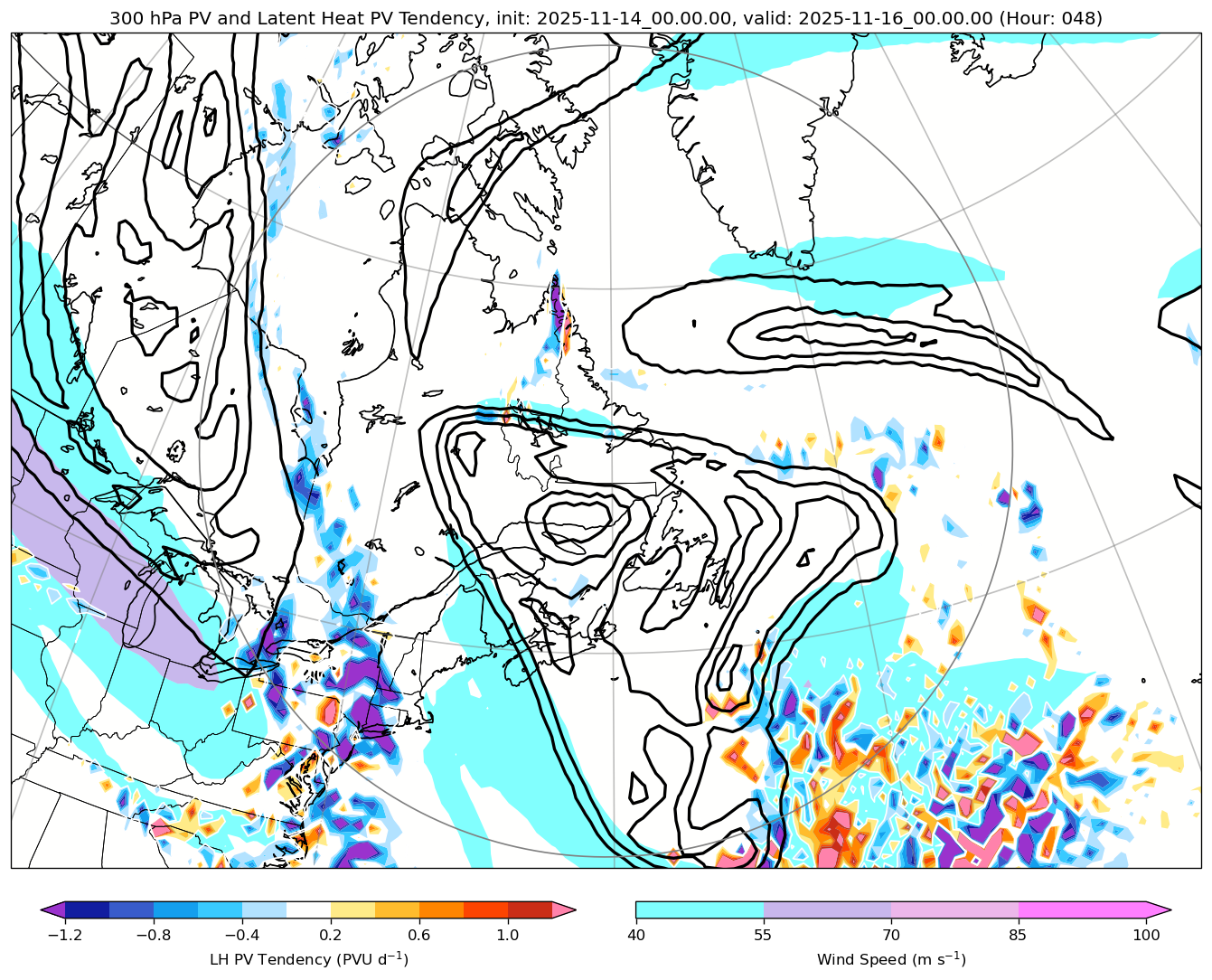
Task: Click the 0.6 tick label on colorbar
Action: point(419,935)
